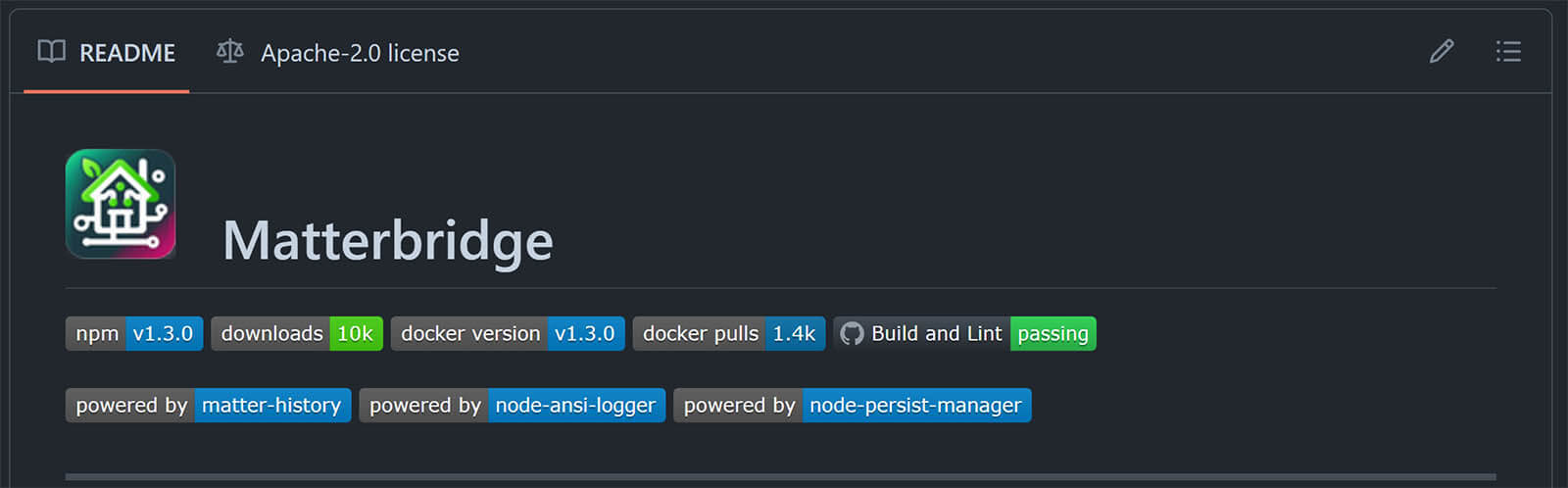
Task: Click the Matterbridge heading text
Action: click(388, 241)
